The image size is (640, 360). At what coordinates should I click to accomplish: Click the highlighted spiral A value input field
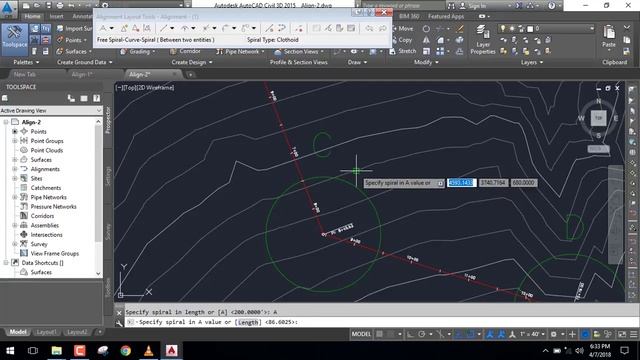tap(461, 183)
